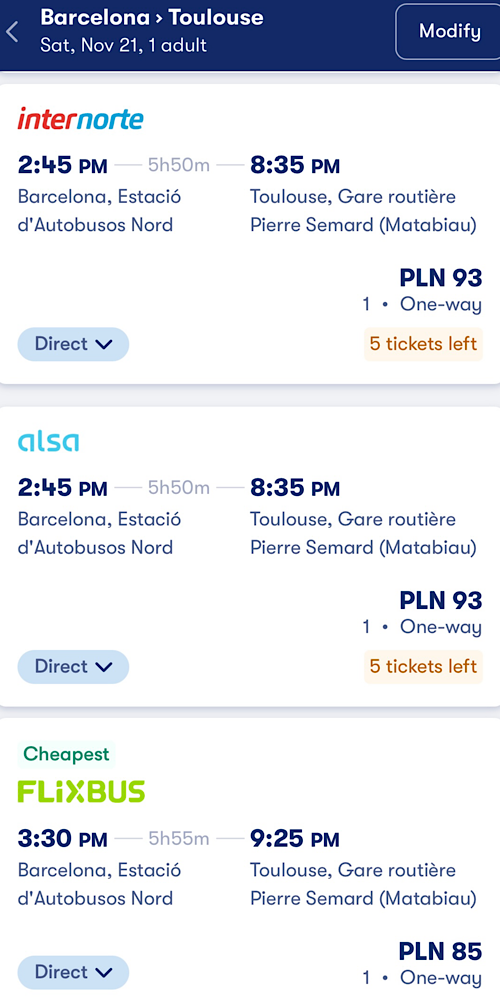Select the internorte PLN 93 price
This screenshot has width=500, height=1000.
point(441,277)
